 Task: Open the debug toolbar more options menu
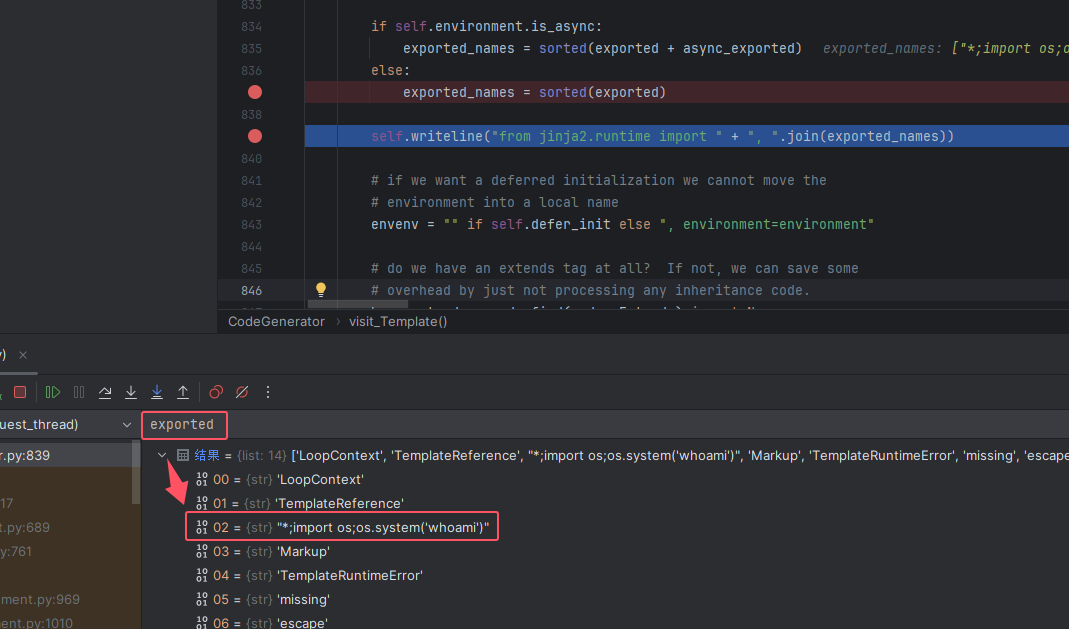pyautogui.click(x=270, y=392)
